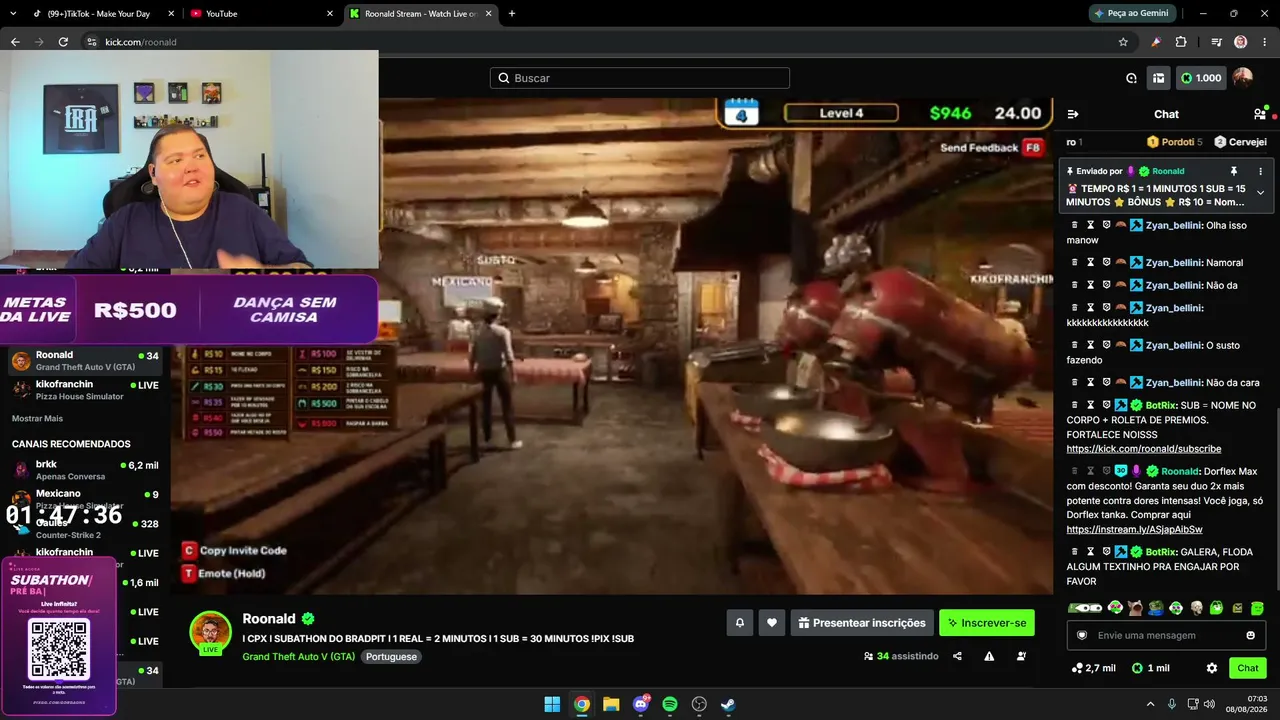Open the Chrome three-dot menu
Image resolution: width=1280 pixels, height=720 pixels.
tap(1264, 42)
